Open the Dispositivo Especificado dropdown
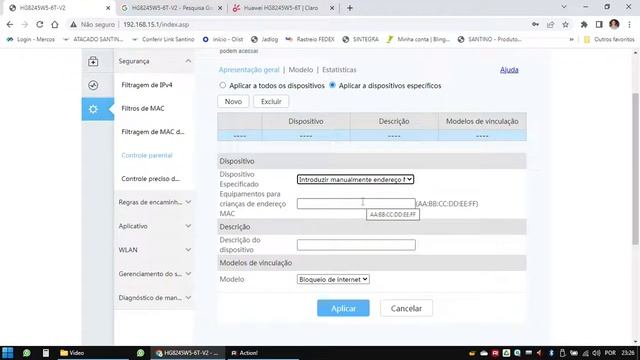 coord(355,179)
